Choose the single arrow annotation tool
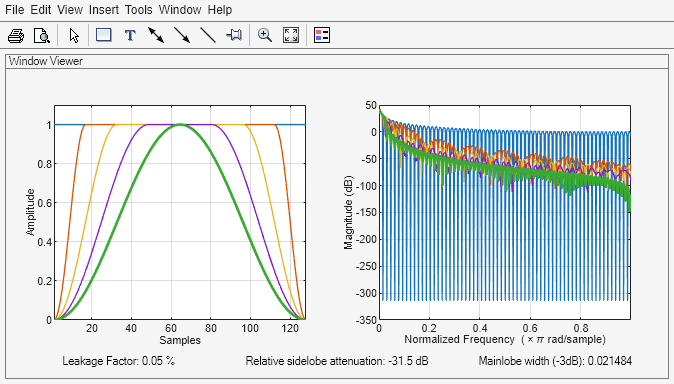The height and width of the screenshot is (384, 674). click(x=182, y=35)
